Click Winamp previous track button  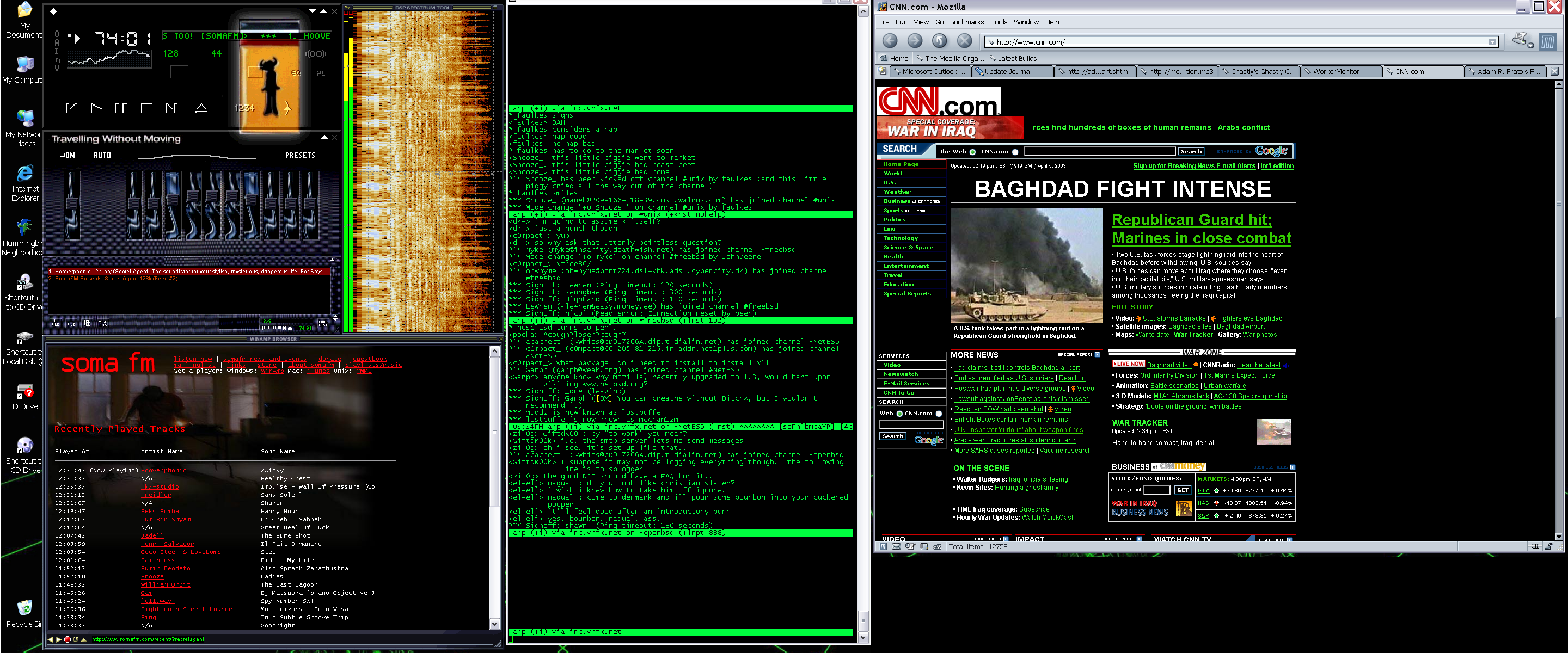coord(71,108)
